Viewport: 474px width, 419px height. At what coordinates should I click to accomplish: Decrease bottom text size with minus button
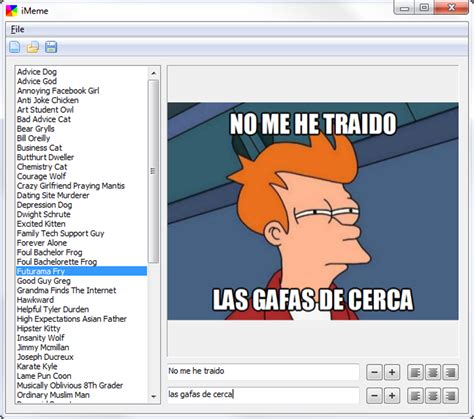(x=374, y=396)
